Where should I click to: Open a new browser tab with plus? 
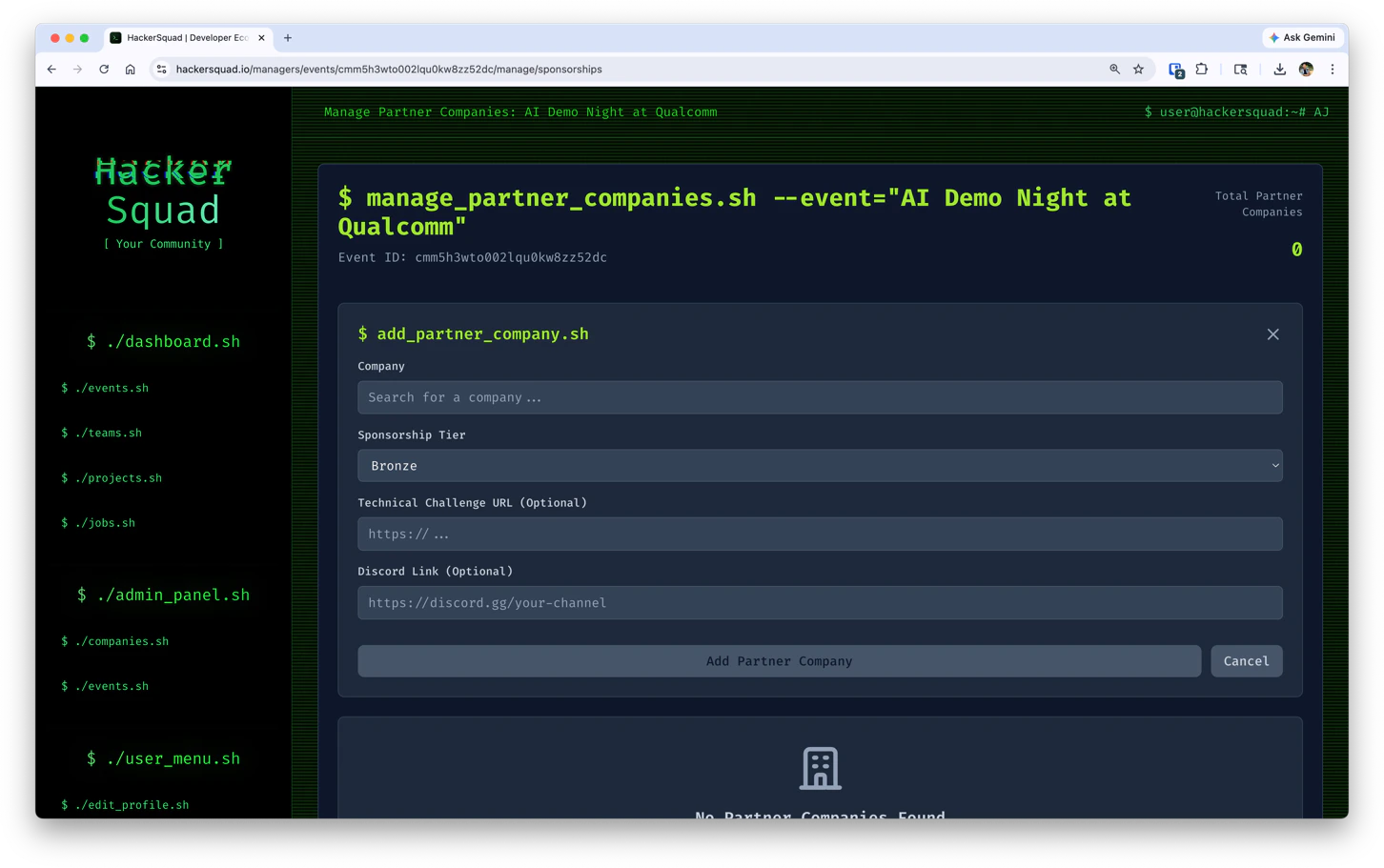coord(288,38)
